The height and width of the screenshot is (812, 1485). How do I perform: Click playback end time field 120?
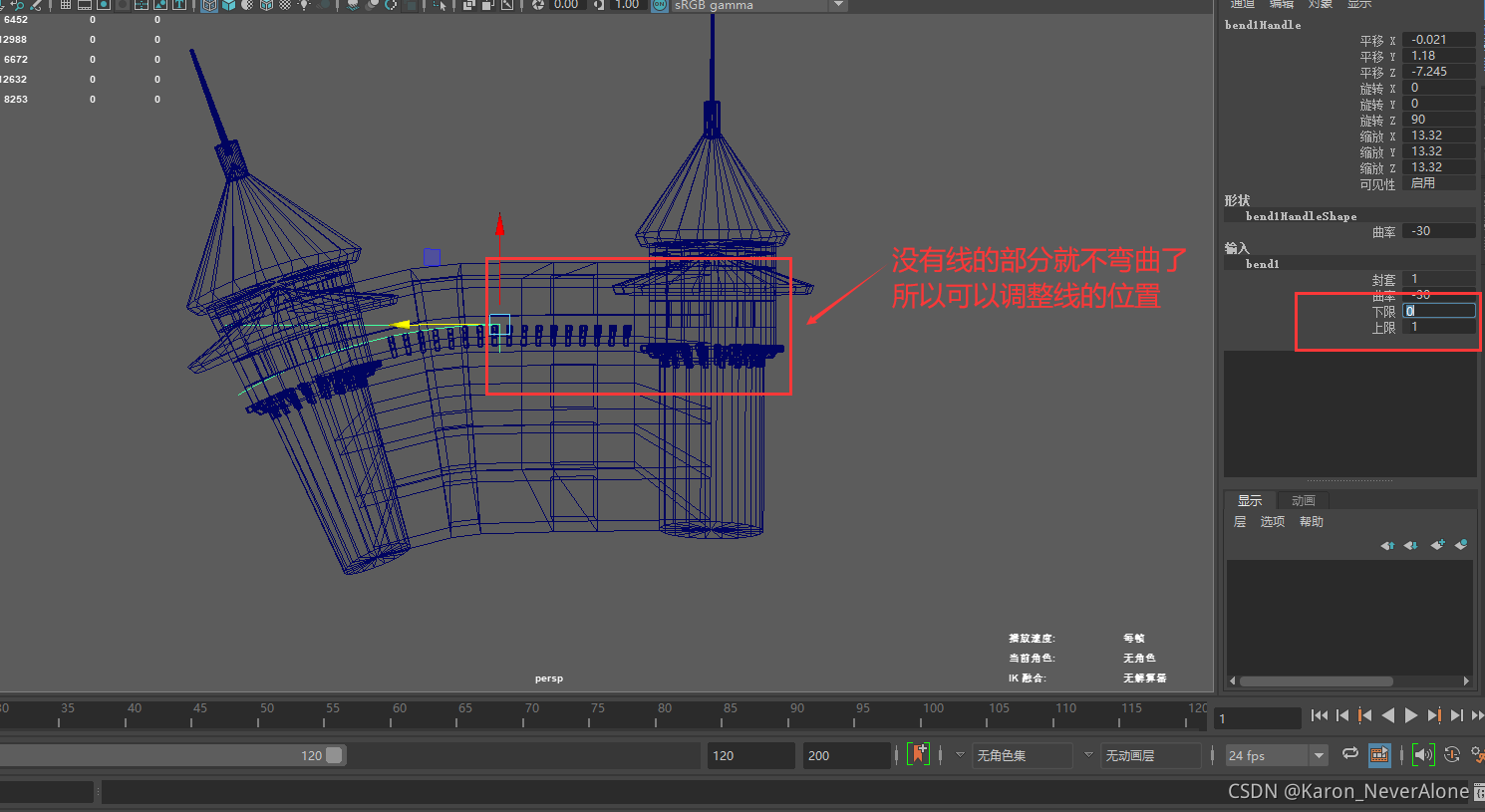pos(751,755)
